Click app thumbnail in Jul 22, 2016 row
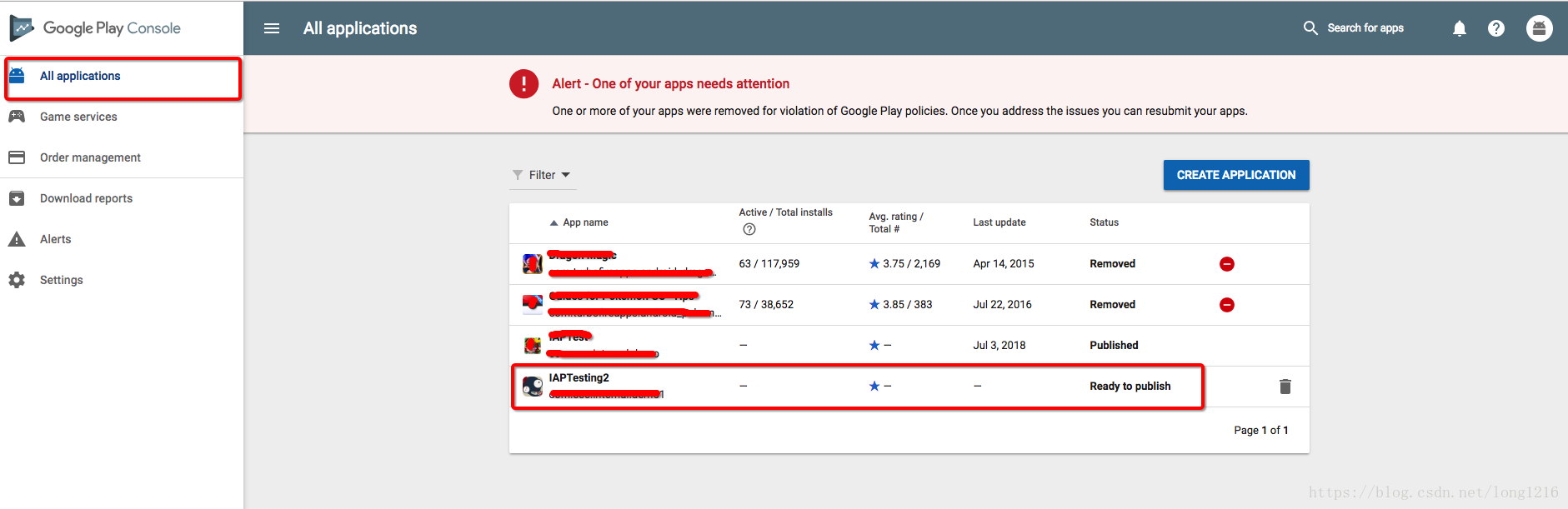Viewport: 1568px width, 509px height. coord(533,305)
